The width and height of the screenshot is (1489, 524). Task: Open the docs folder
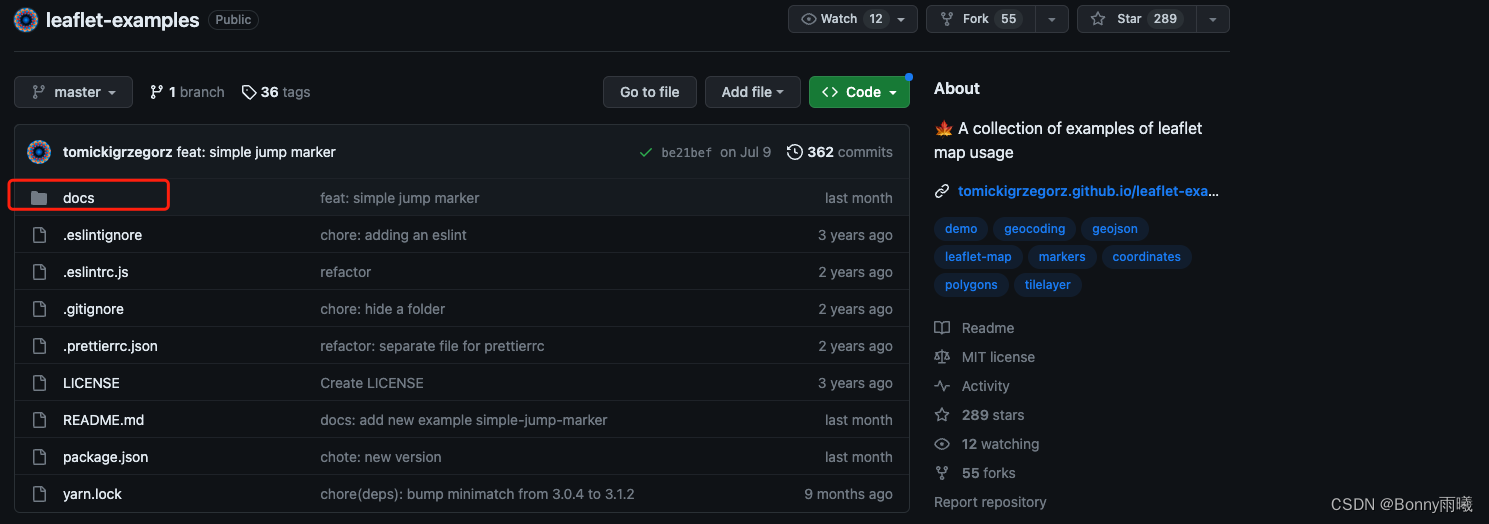[x=78, y=198]
